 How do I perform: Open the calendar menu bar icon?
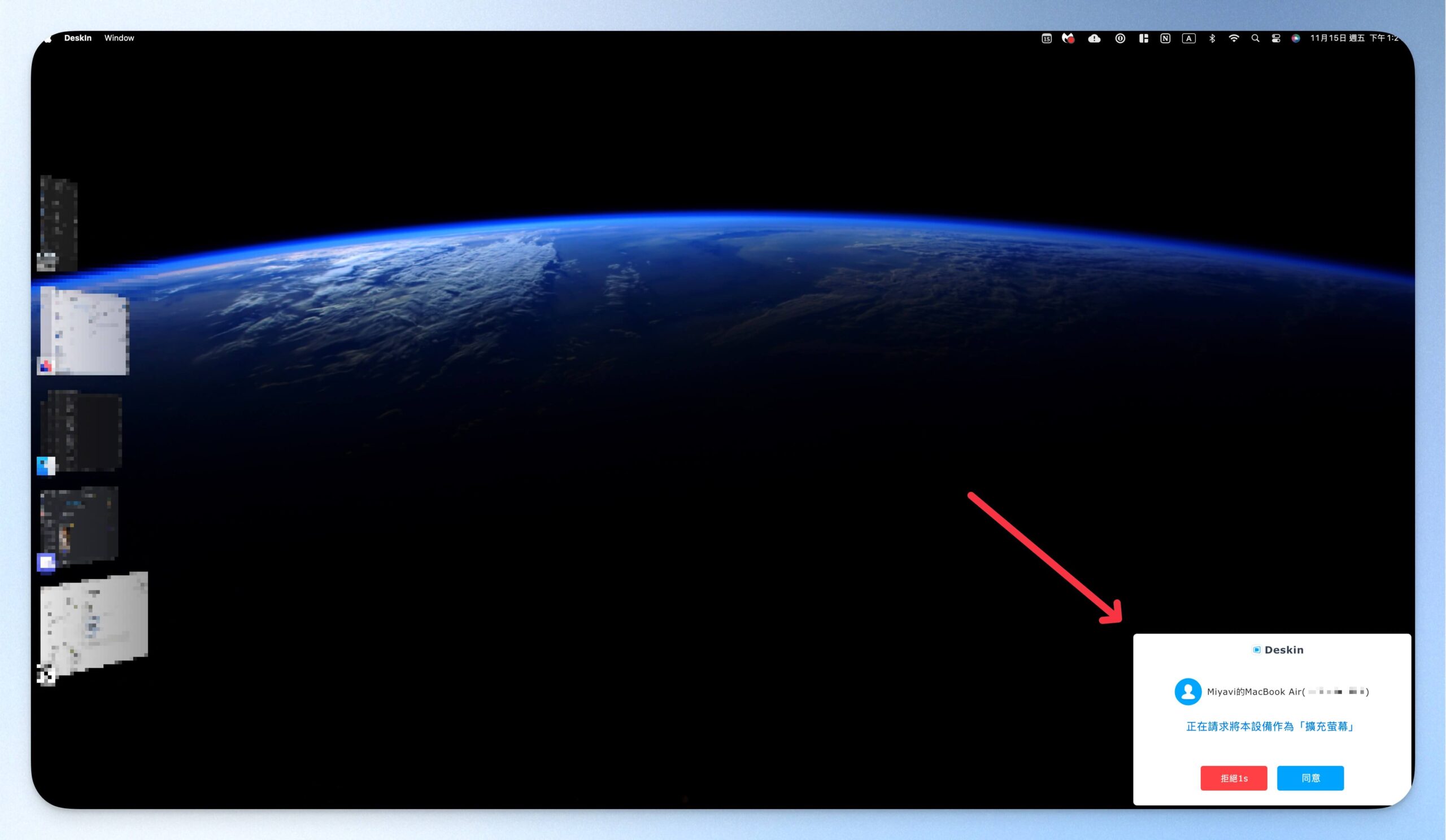(1046, 38)
